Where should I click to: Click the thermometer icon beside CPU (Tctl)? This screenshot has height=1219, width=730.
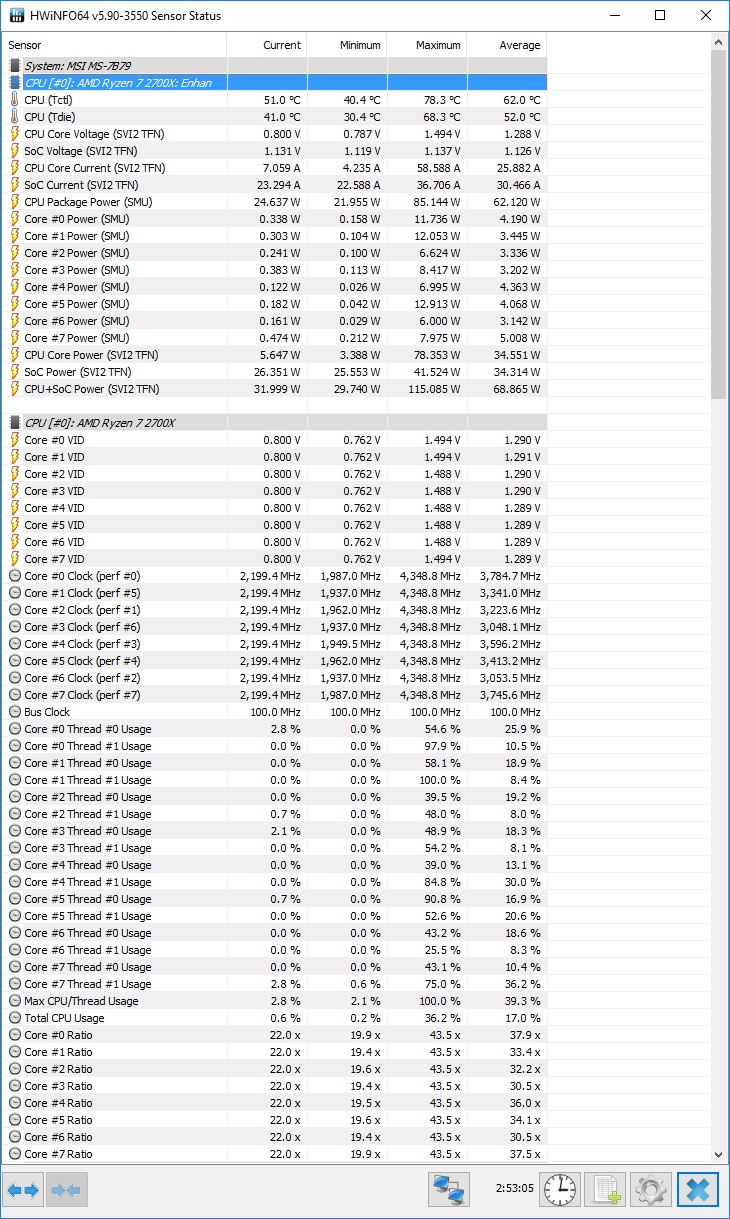coord(15,100)
